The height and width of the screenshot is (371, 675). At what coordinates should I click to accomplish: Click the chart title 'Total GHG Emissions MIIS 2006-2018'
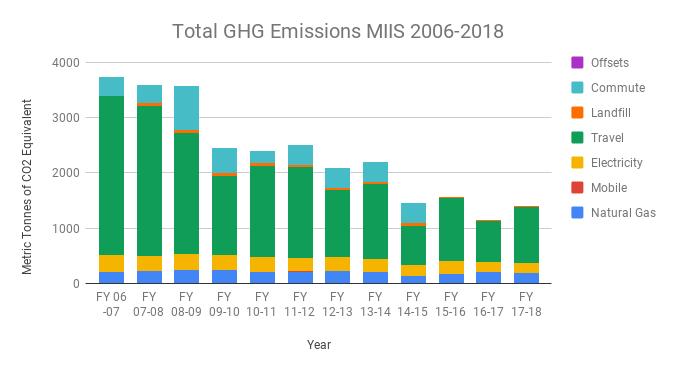pyautogui.click(x=338, y=31)
